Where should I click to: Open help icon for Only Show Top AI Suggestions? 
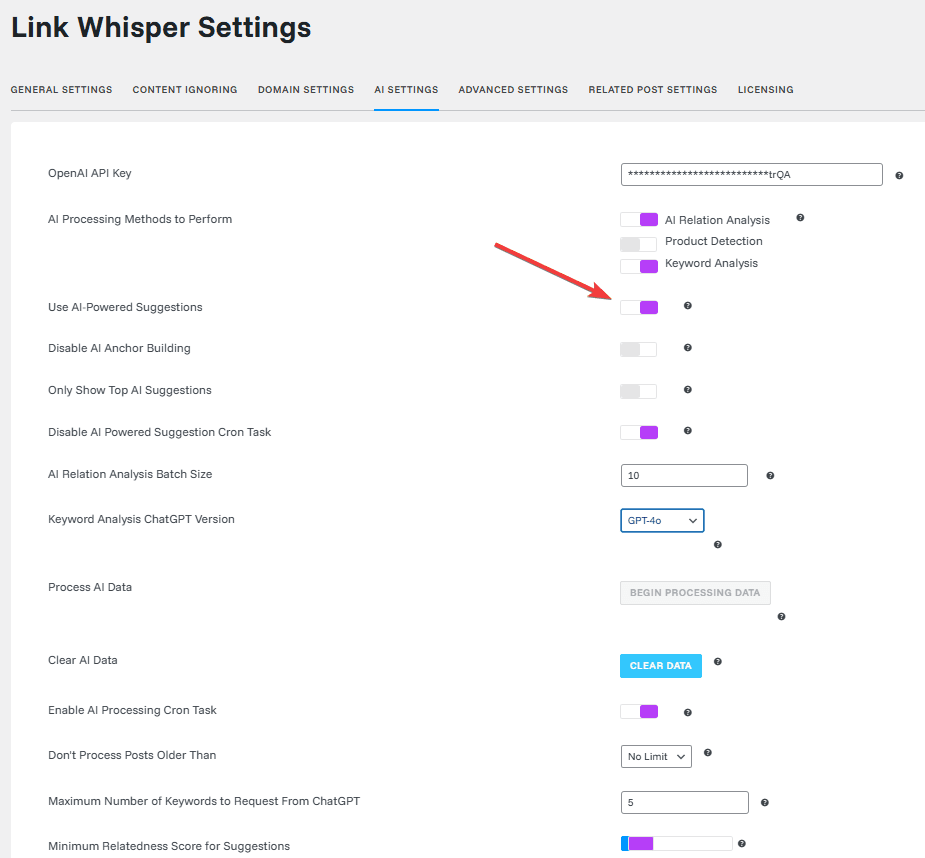pyautogui.click(x=687, y=389)
